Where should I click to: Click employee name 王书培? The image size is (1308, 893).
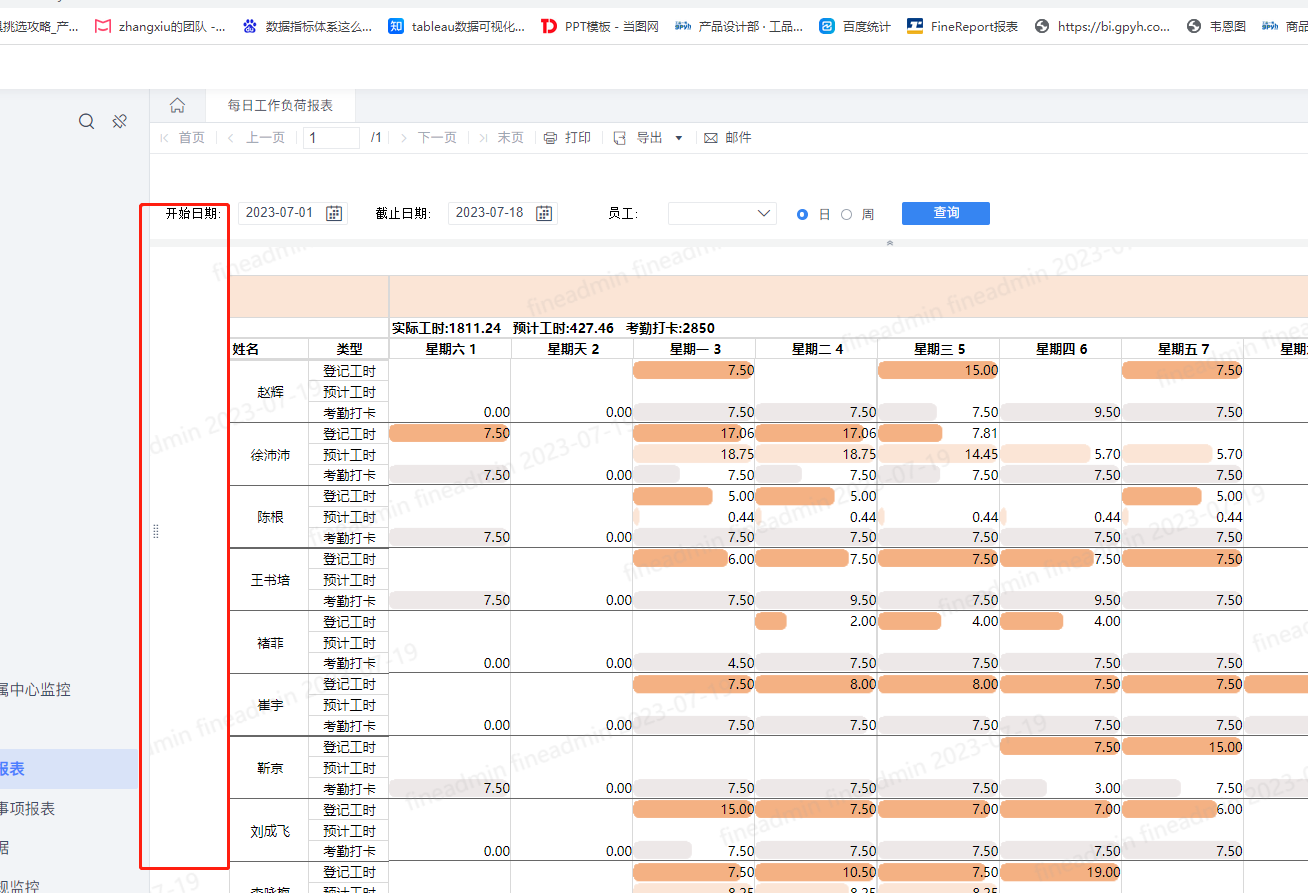click(270, 580)
